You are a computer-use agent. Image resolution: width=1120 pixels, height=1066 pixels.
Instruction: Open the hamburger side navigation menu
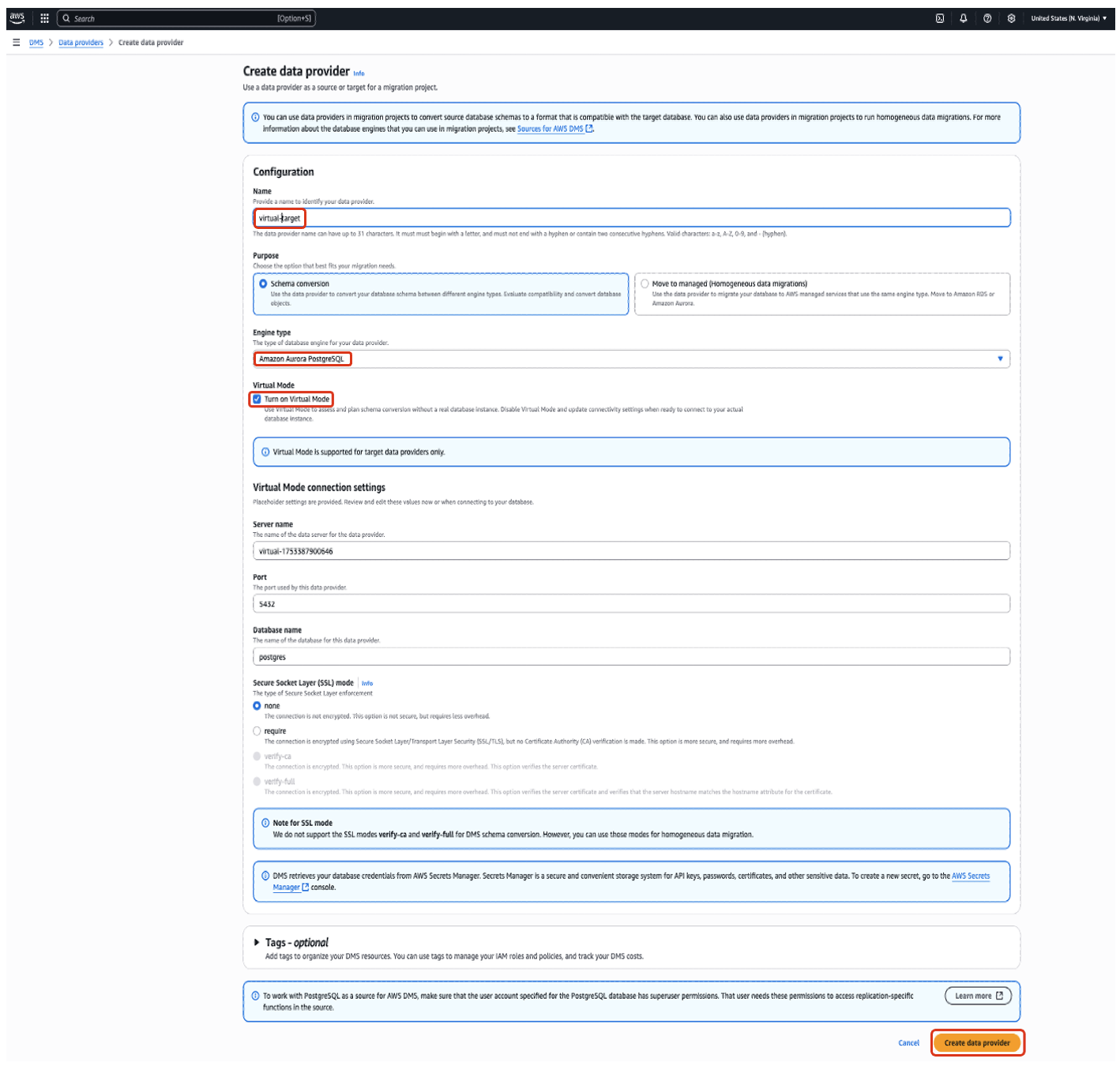click(16, 43)
